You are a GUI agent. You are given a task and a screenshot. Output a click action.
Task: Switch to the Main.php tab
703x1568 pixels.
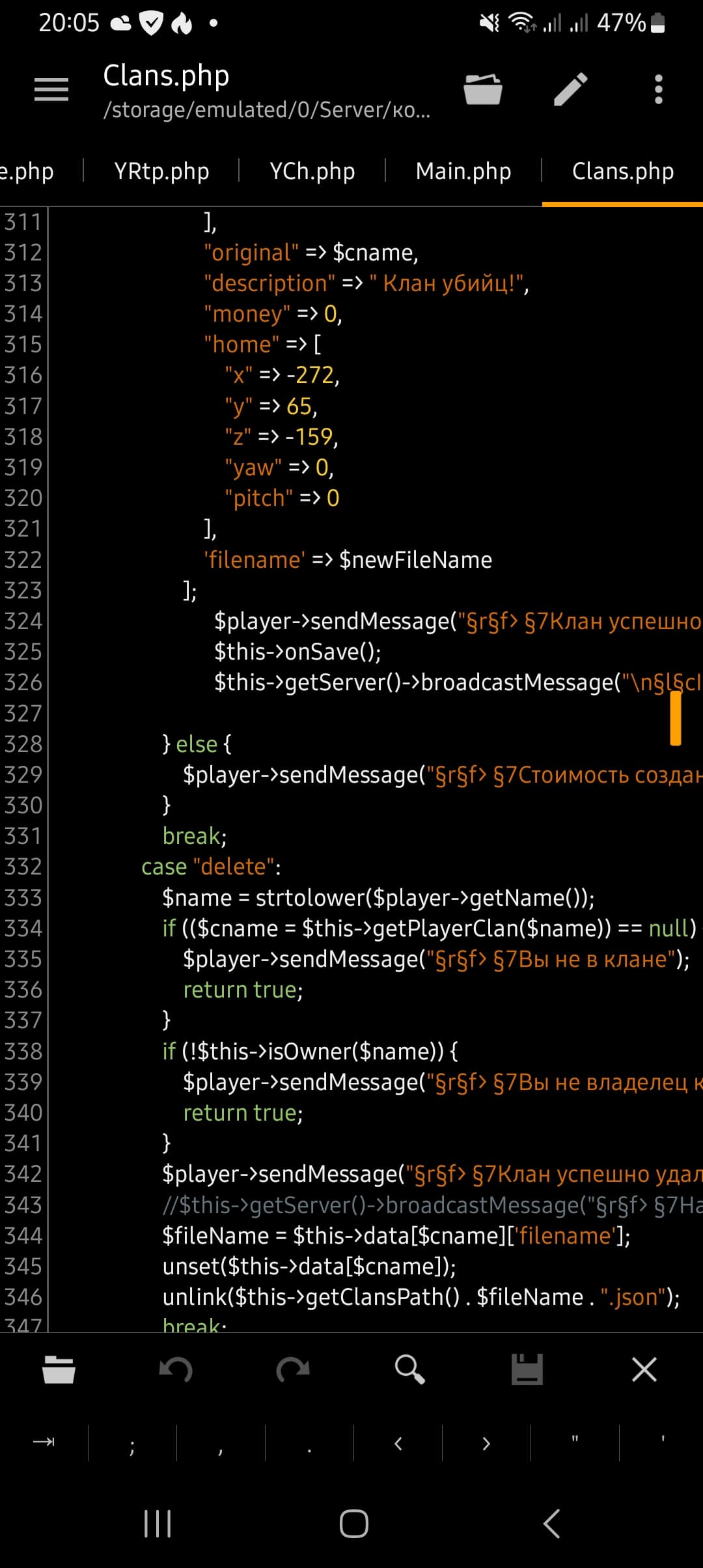point(463,171)
